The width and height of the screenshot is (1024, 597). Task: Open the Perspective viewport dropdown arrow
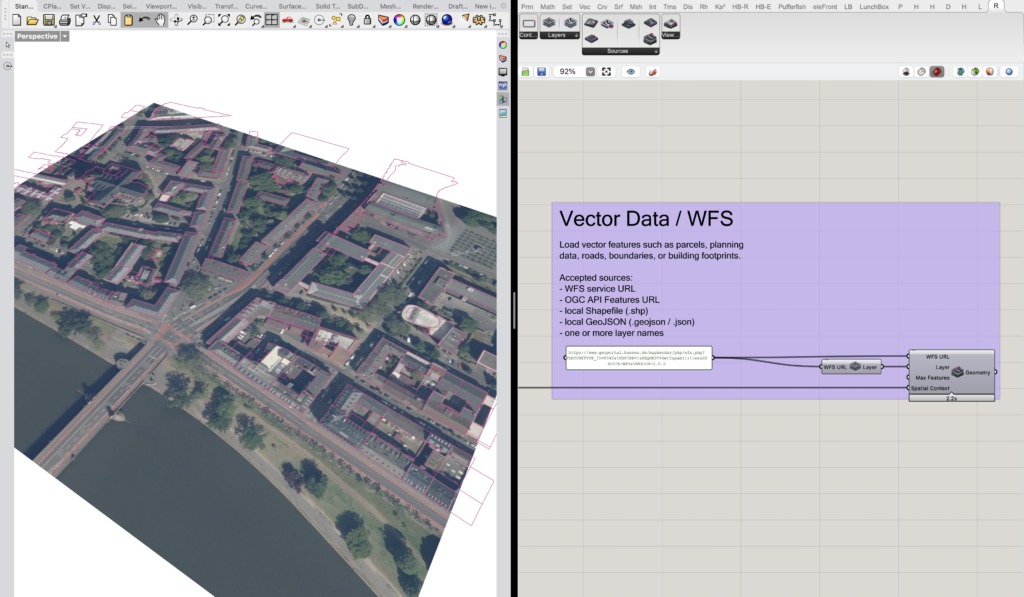point(65,37)
